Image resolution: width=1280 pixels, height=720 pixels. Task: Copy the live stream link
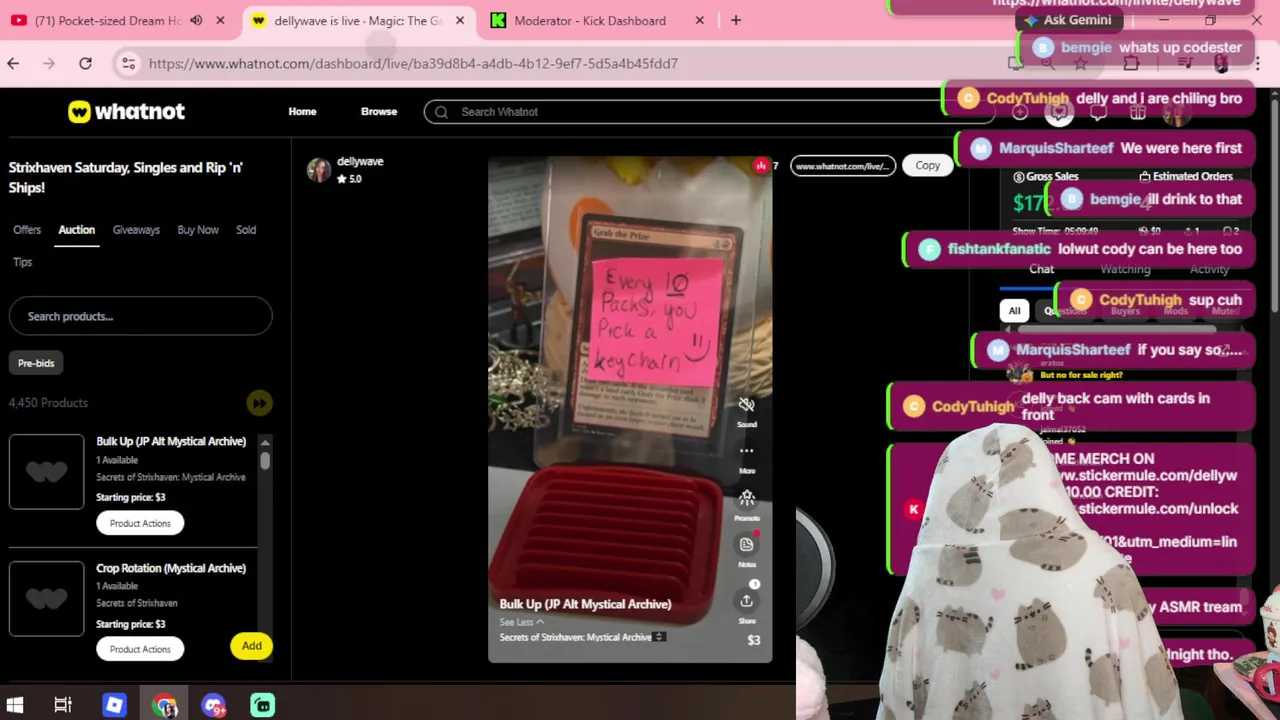[927, 166]
